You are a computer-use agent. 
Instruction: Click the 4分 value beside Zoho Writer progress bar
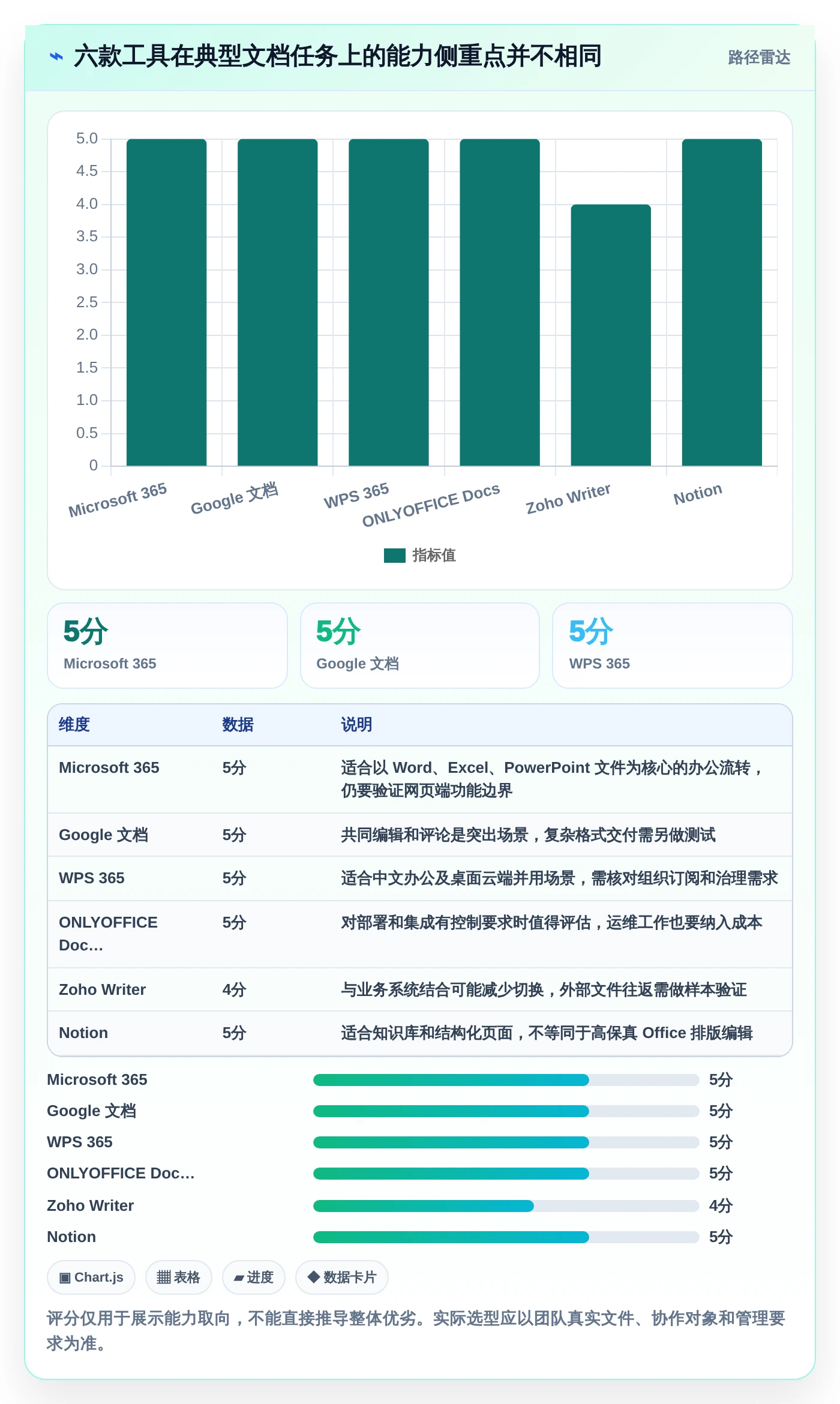tap(721, 1206)
